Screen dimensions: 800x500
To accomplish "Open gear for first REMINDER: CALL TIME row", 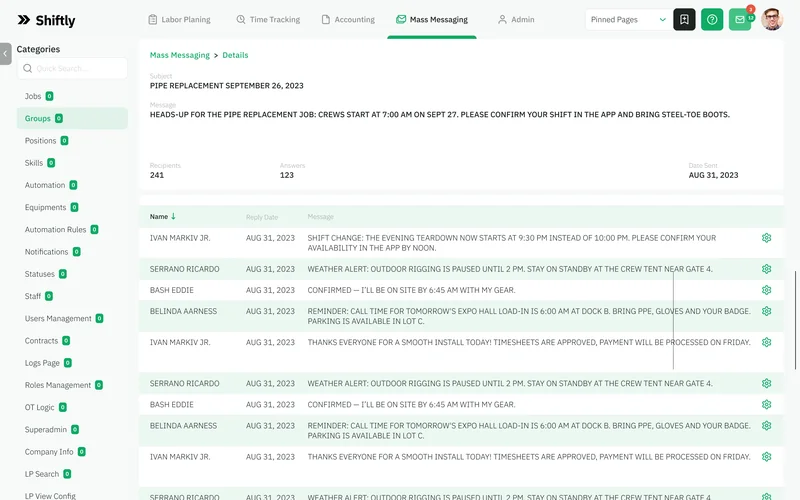I will pos(766,311).
